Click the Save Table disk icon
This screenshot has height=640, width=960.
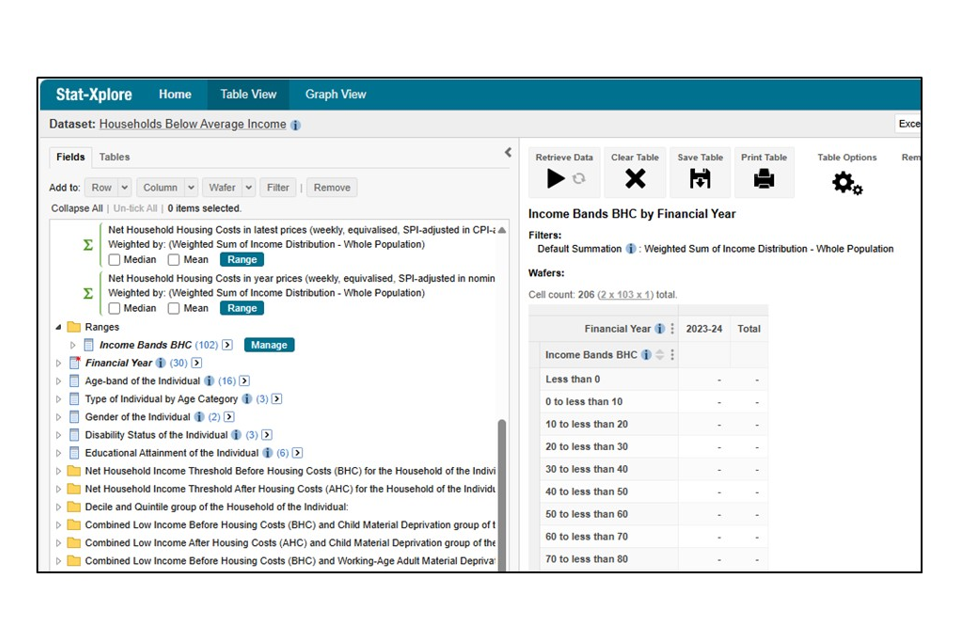700,179
